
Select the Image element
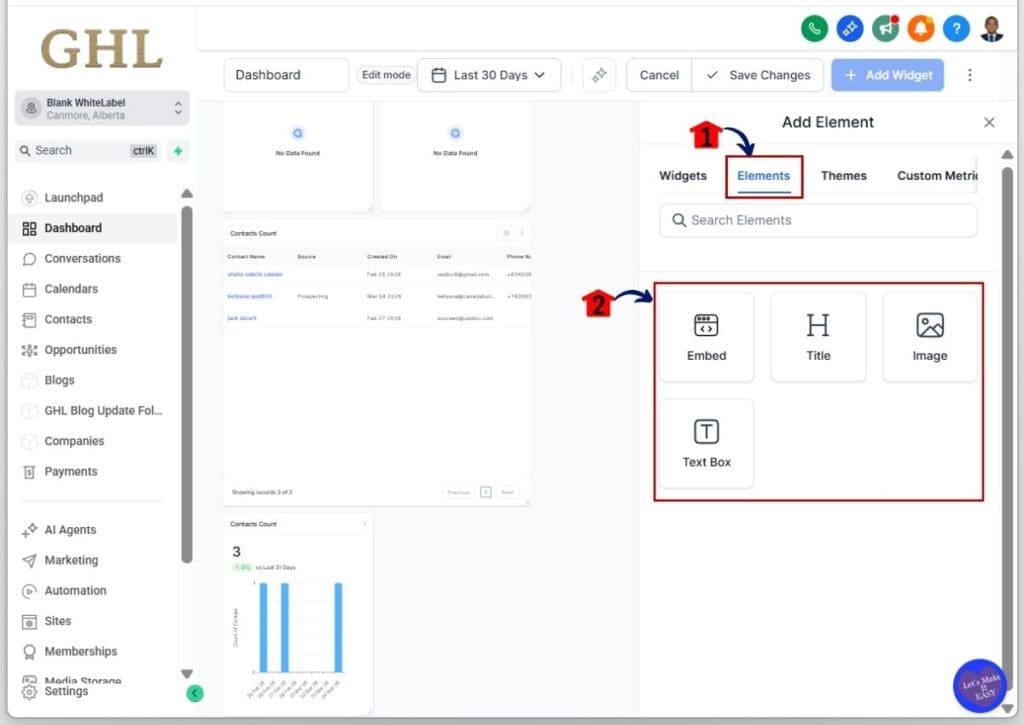(929, 336)
